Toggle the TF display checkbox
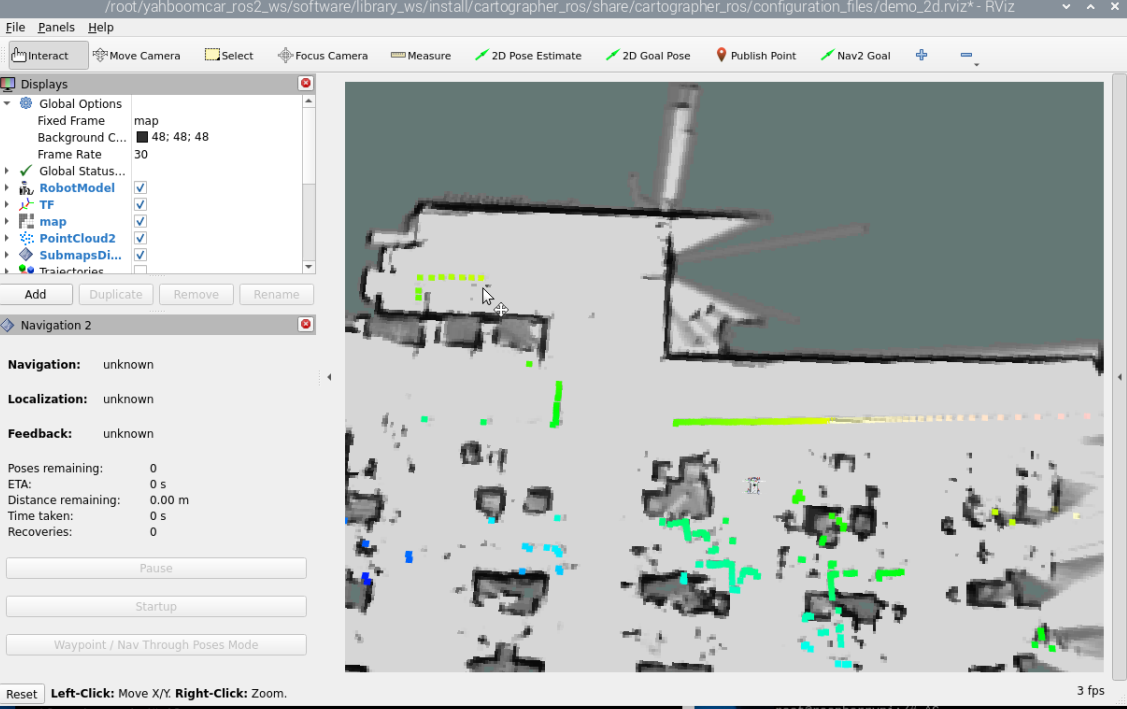 pyautogui.click(x=141, y=205)
